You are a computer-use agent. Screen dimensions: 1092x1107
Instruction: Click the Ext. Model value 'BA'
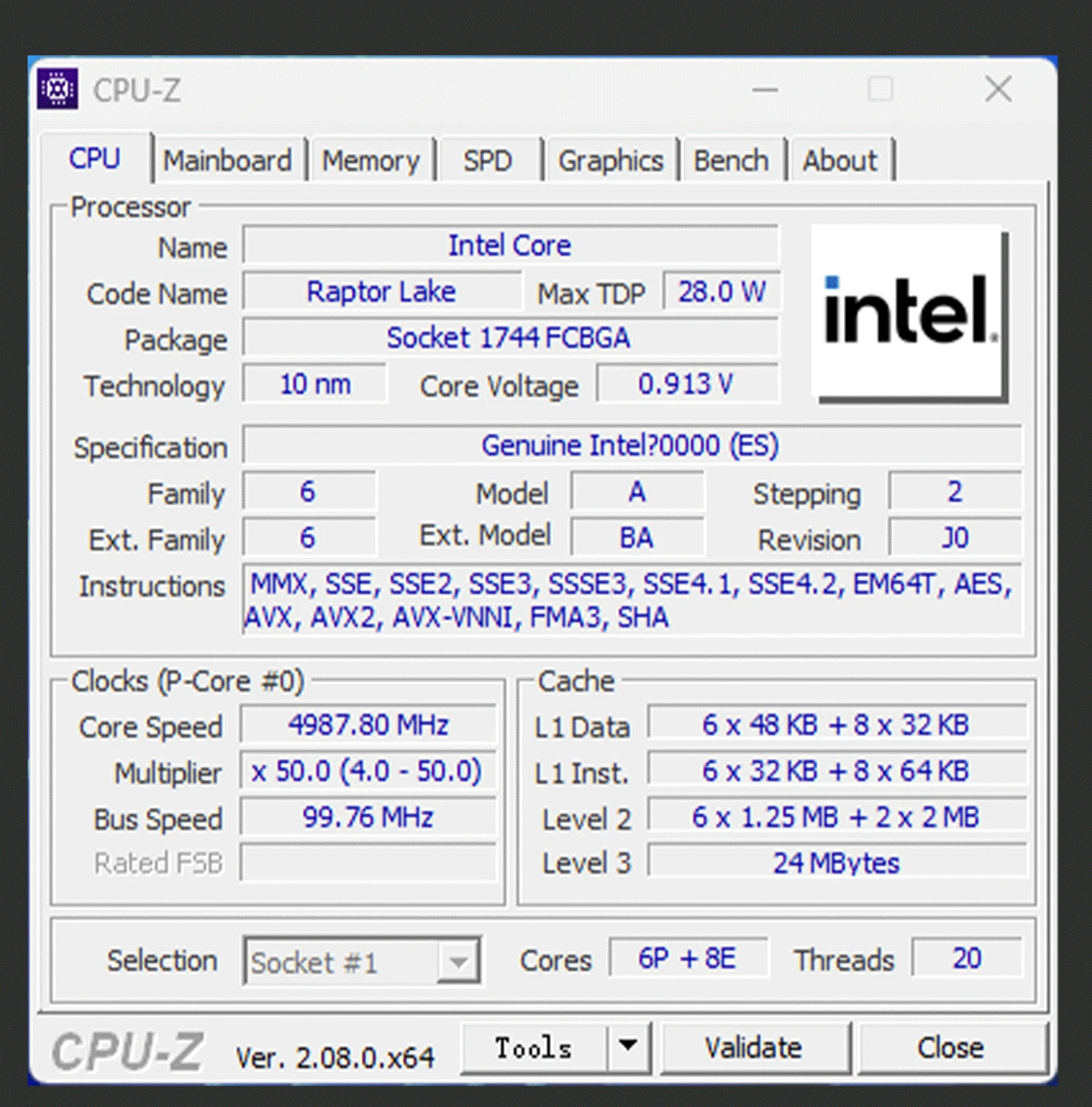[x=637, y=537]
